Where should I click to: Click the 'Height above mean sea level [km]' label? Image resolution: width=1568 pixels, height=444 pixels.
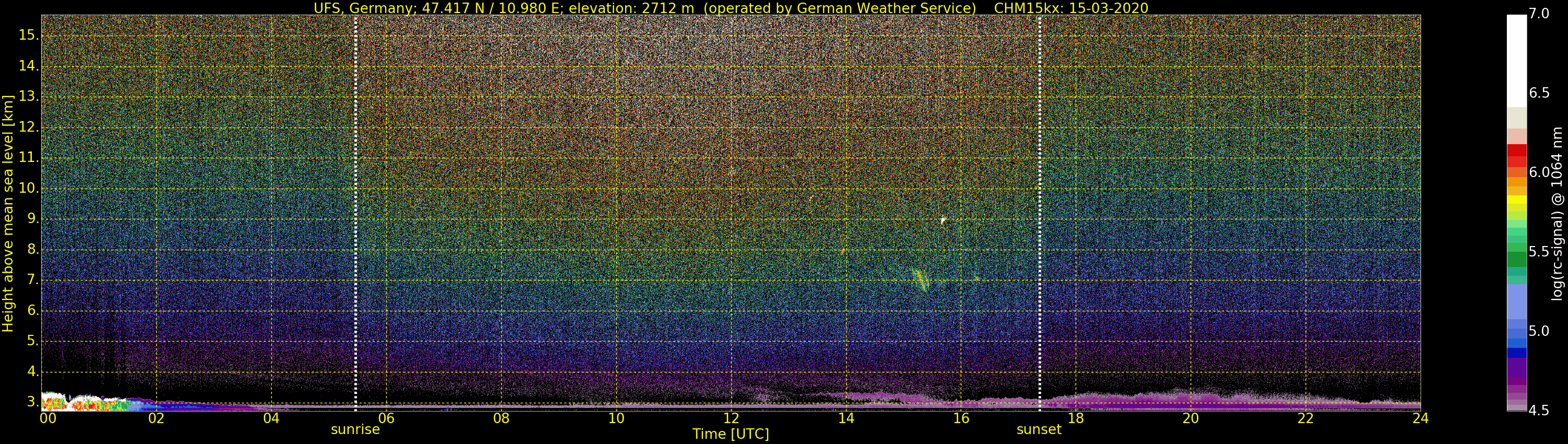click(8, 213)
